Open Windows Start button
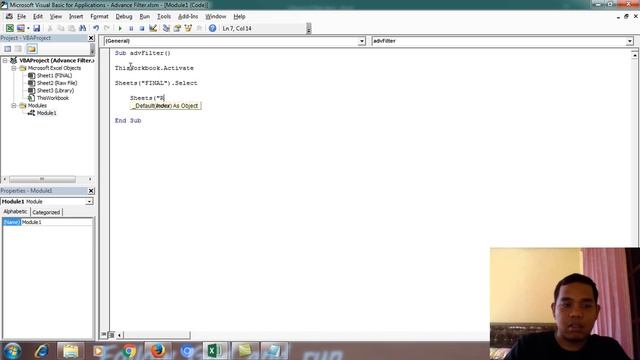The width and height of the screenshot is (640, 360). [x=12, y=351]
